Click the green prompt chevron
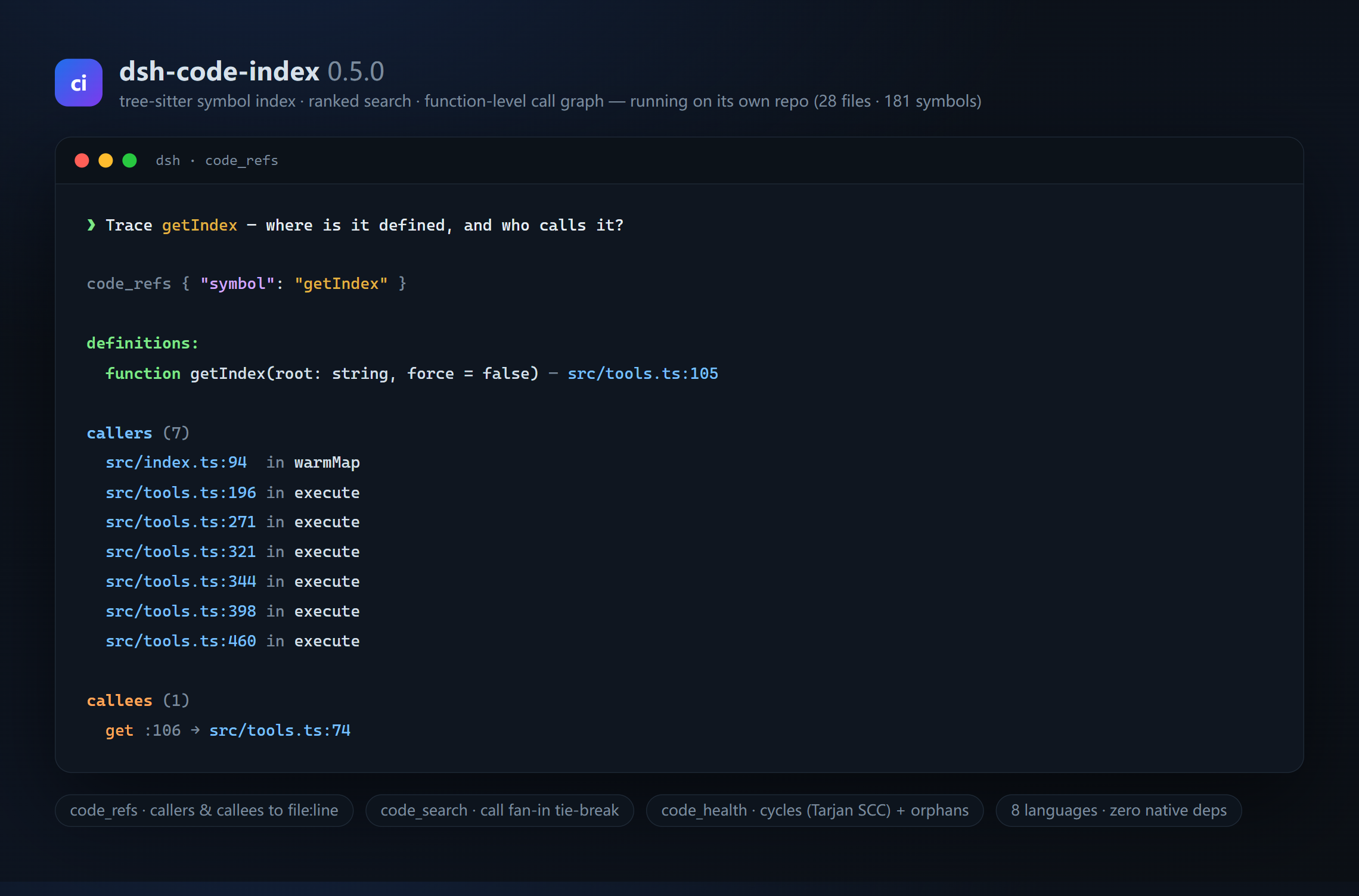The width and height of the screenshot is (1359, 896). [x=91, y=225]
